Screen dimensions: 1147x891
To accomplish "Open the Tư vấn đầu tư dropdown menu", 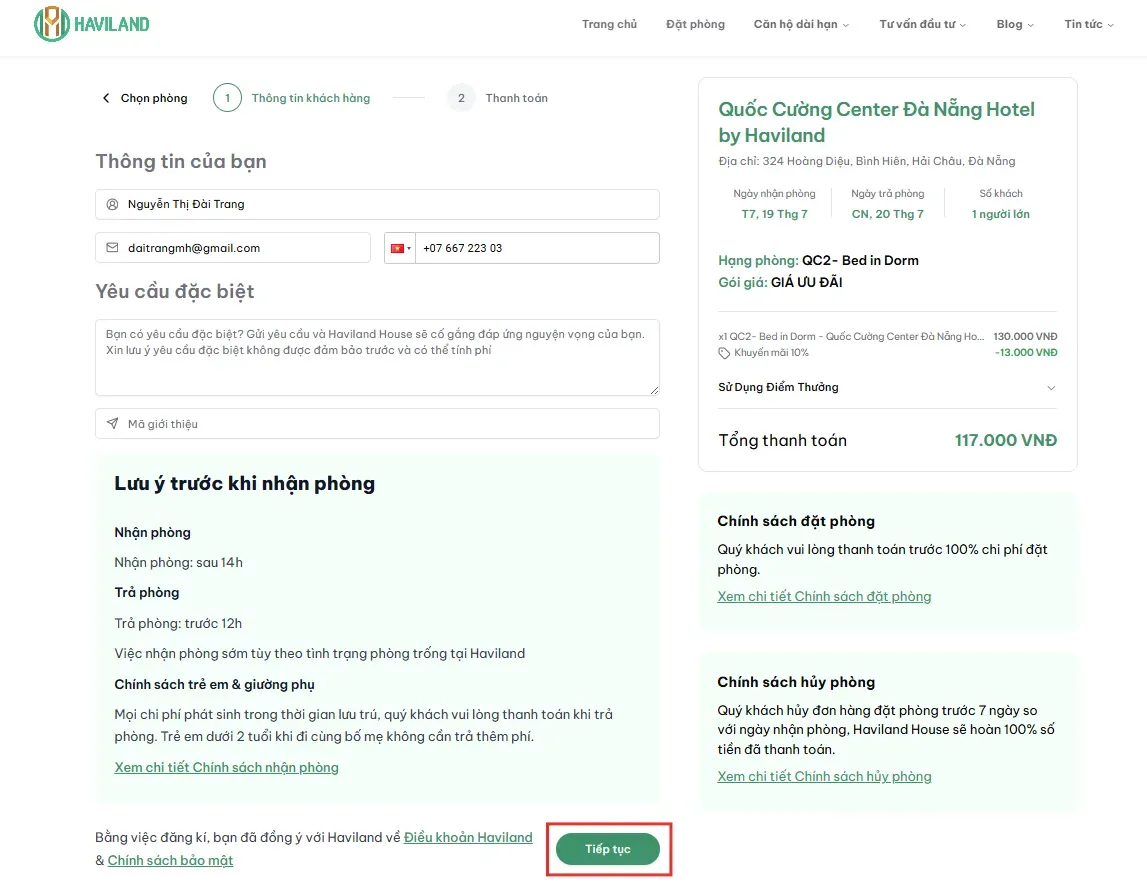I will 922,24.
